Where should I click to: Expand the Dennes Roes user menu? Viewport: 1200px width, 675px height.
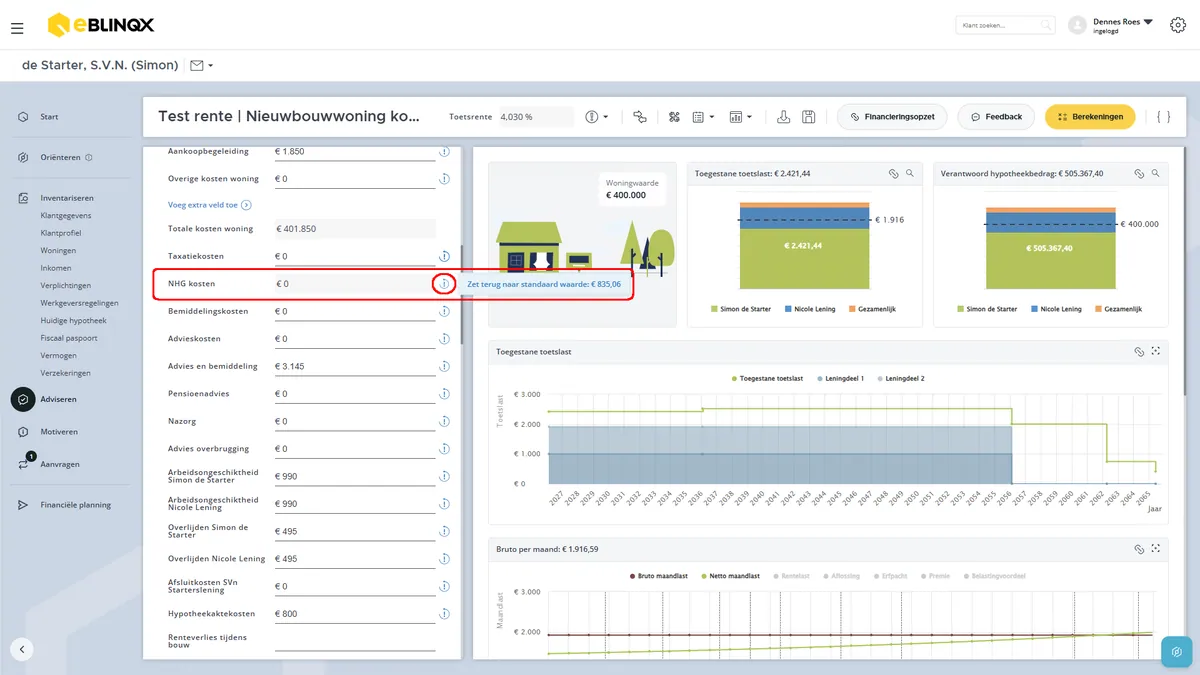(1123, 25)
